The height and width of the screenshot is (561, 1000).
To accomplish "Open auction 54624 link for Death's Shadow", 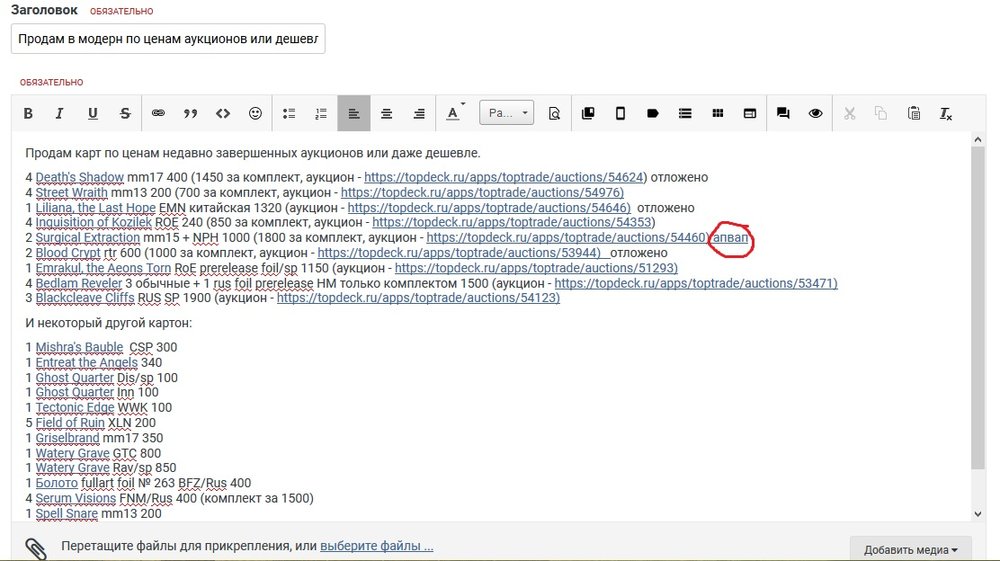I will tap(504, 177).
